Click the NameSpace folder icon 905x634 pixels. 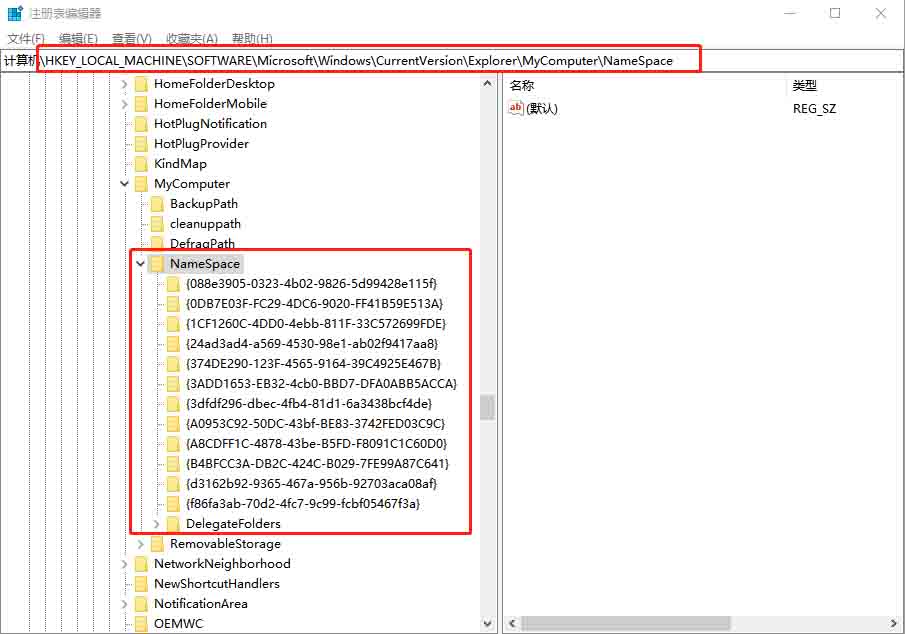pyautogui.click(x=157, y=264)
